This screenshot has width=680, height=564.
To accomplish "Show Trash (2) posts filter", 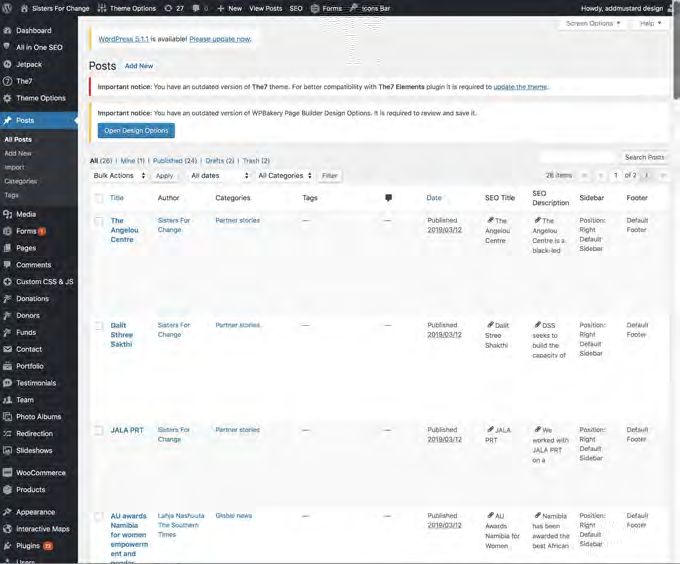I will pos(256,161).
